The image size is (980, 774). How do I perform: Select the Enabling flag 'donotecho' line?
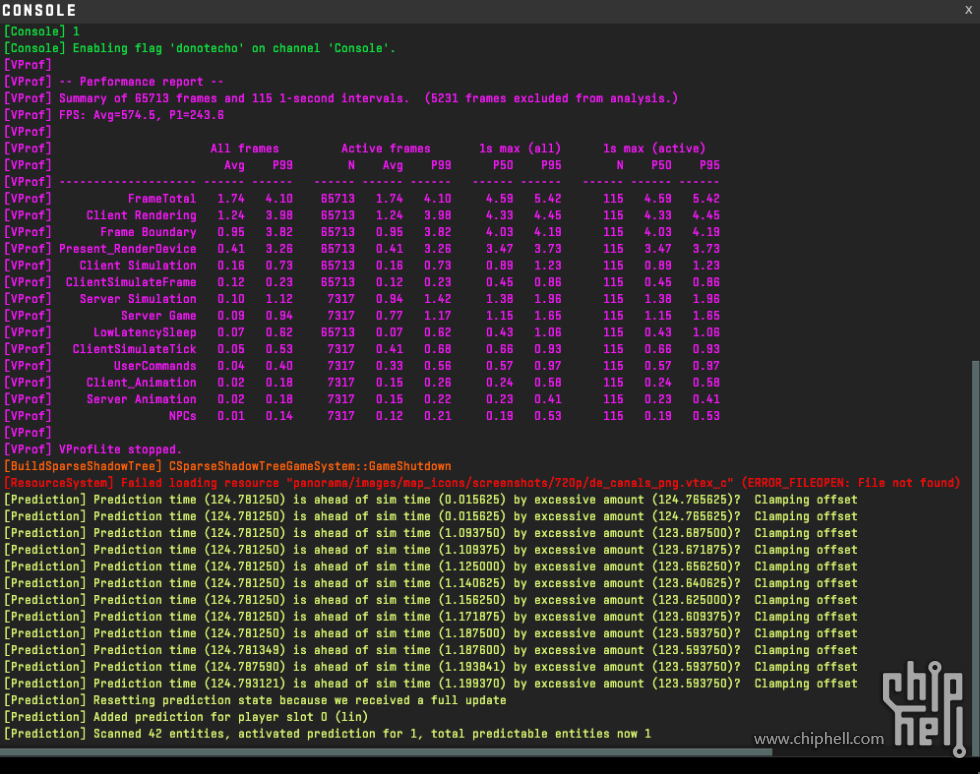(200, 48)
